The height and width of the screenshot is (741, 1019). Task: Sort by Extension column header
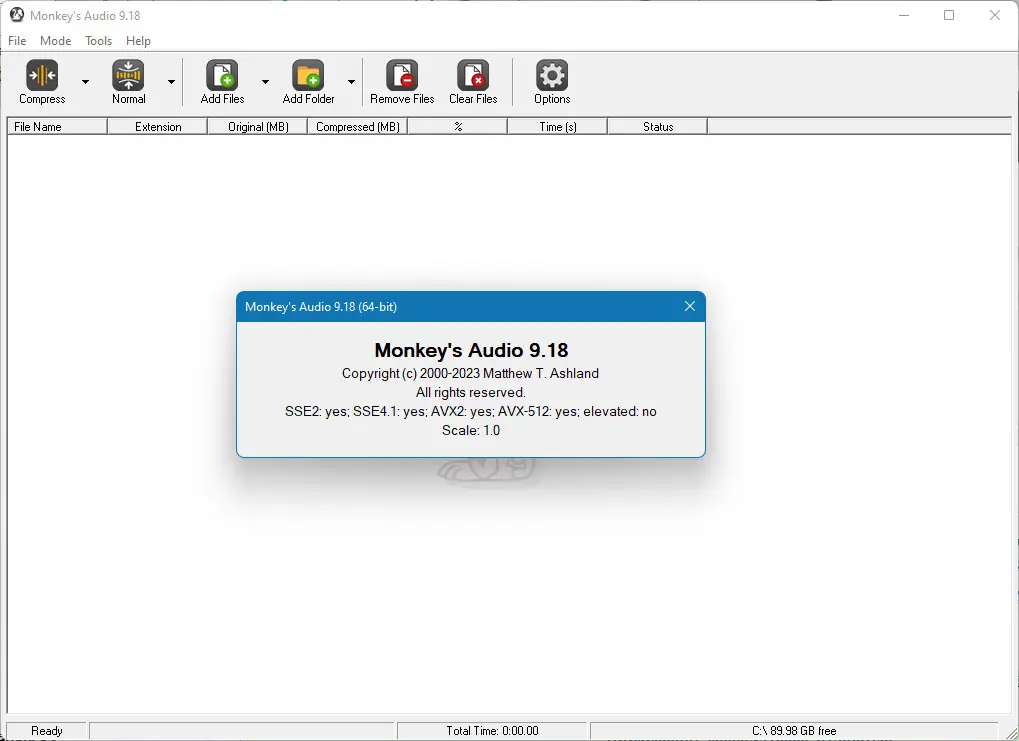pos(158,127)
